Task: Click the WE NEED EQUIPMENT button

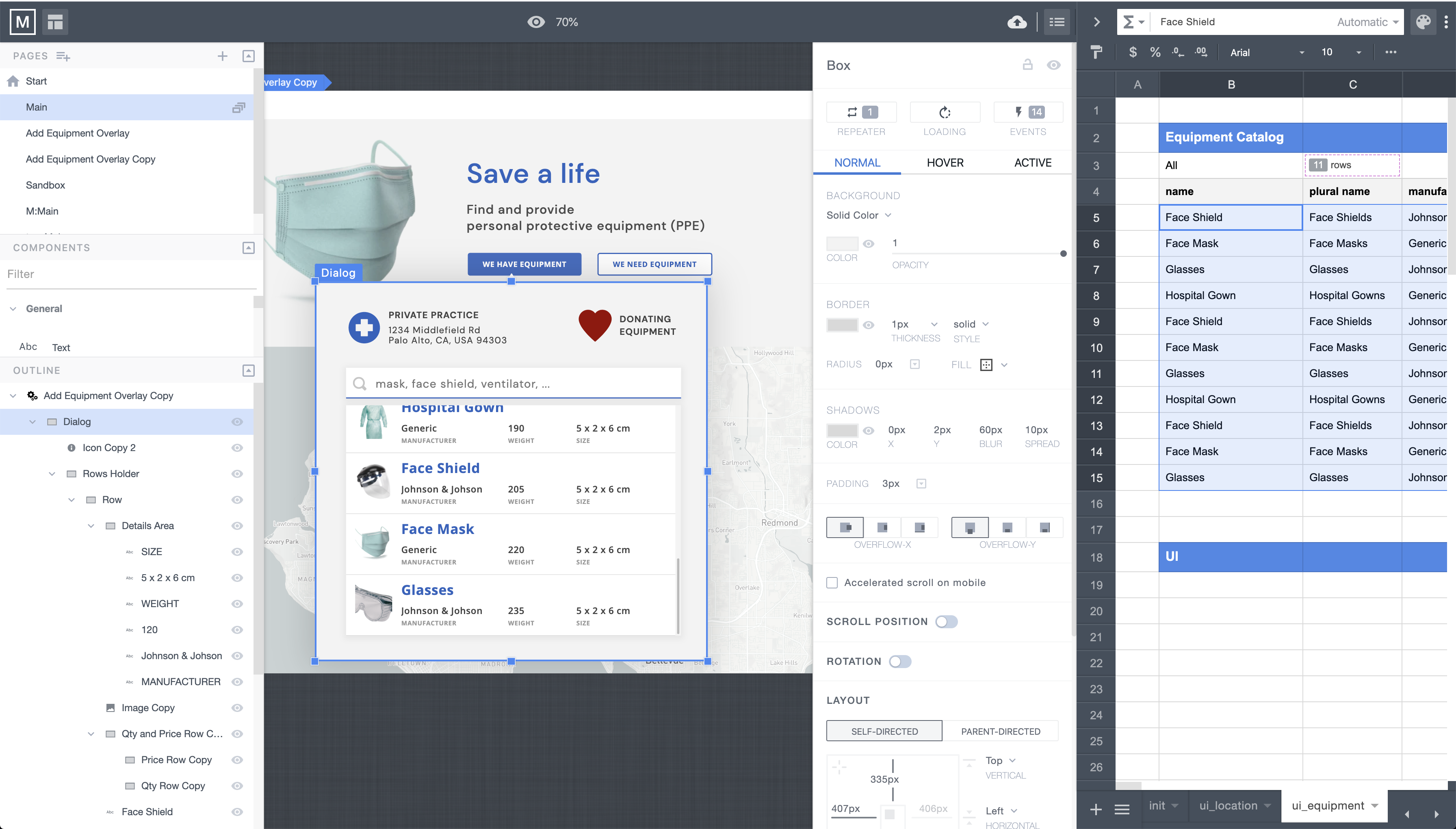Action: pyautogui.click(x=654, y=264)
